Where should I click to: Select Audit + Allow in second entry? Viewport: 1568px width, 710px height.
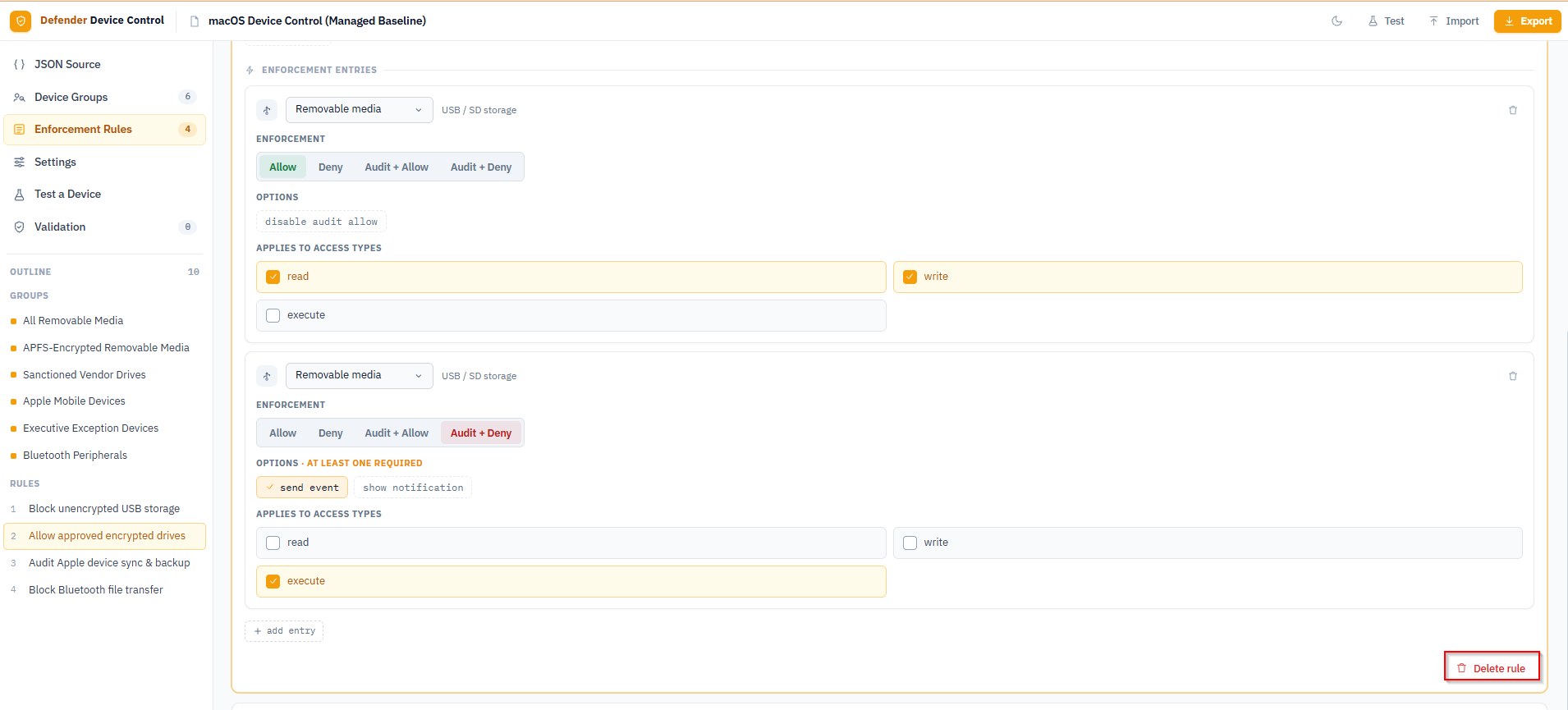tap(397, 433)
